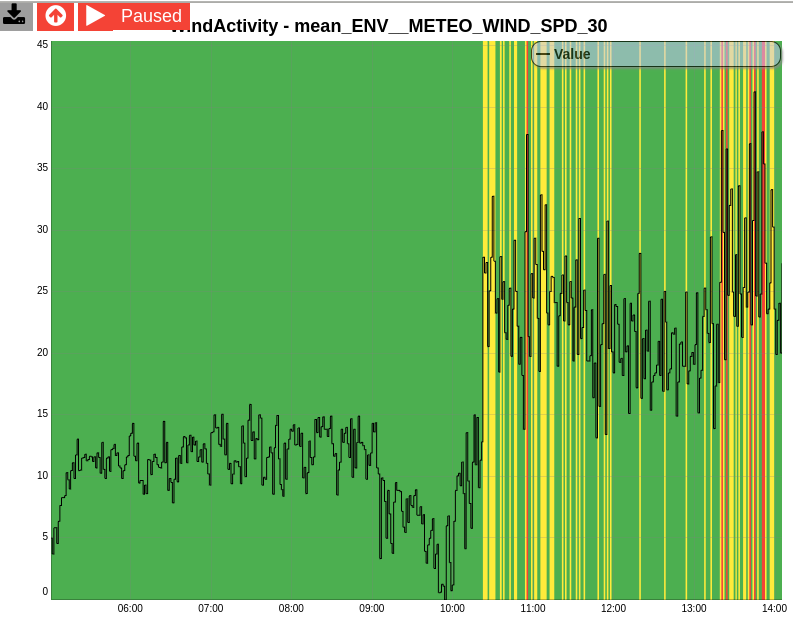Image resolution: width=793 pixels, height=636 pixels.
Task: Click the 13:00 time axis label
Action: coord(694,608)
